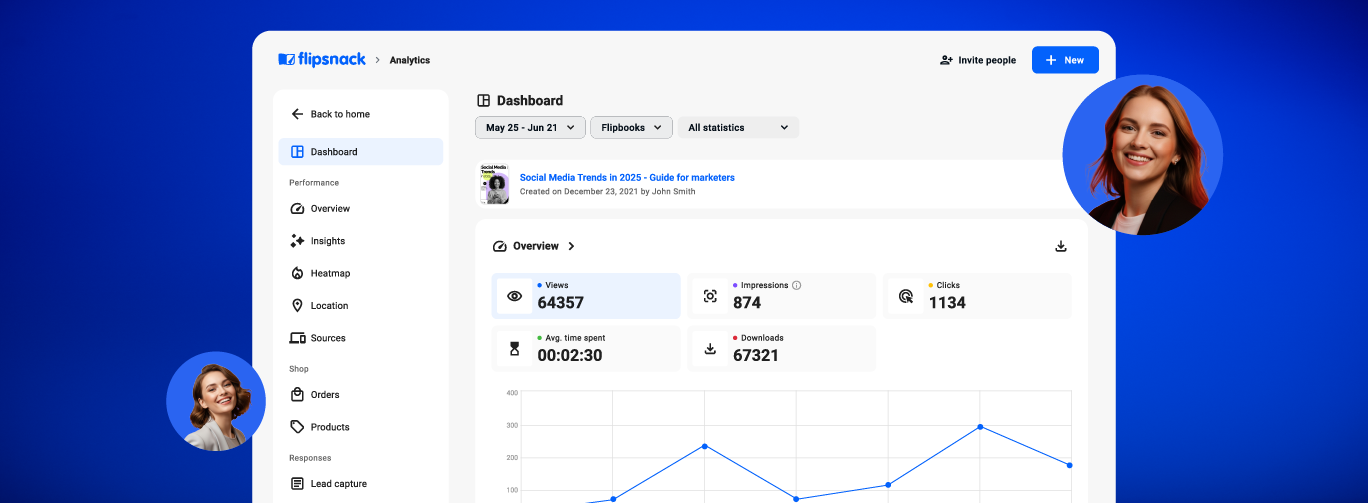The image size is (1368, 503).
Task: Open Heatmap from the sidebar
Action: (x=329, y=273)
